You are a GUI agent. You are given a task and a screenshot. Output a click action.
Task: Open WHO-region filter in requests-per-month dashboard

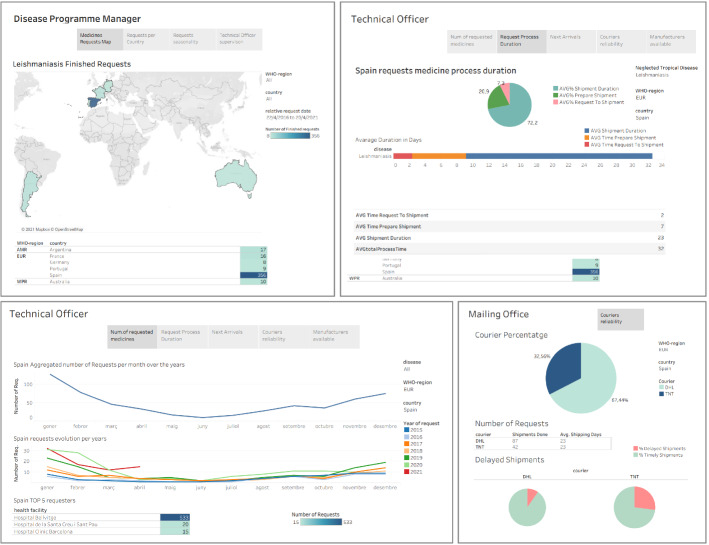(417, 386)
